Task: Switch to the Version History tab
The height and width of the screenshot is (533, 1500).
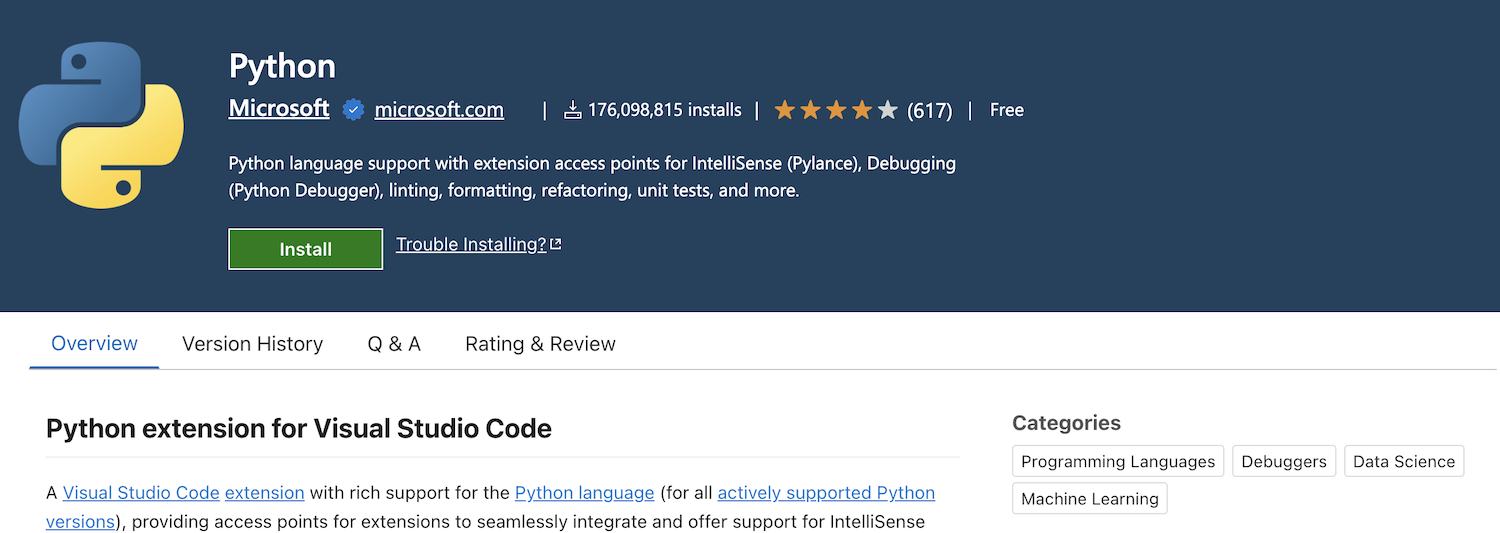Action: (252, 344)
